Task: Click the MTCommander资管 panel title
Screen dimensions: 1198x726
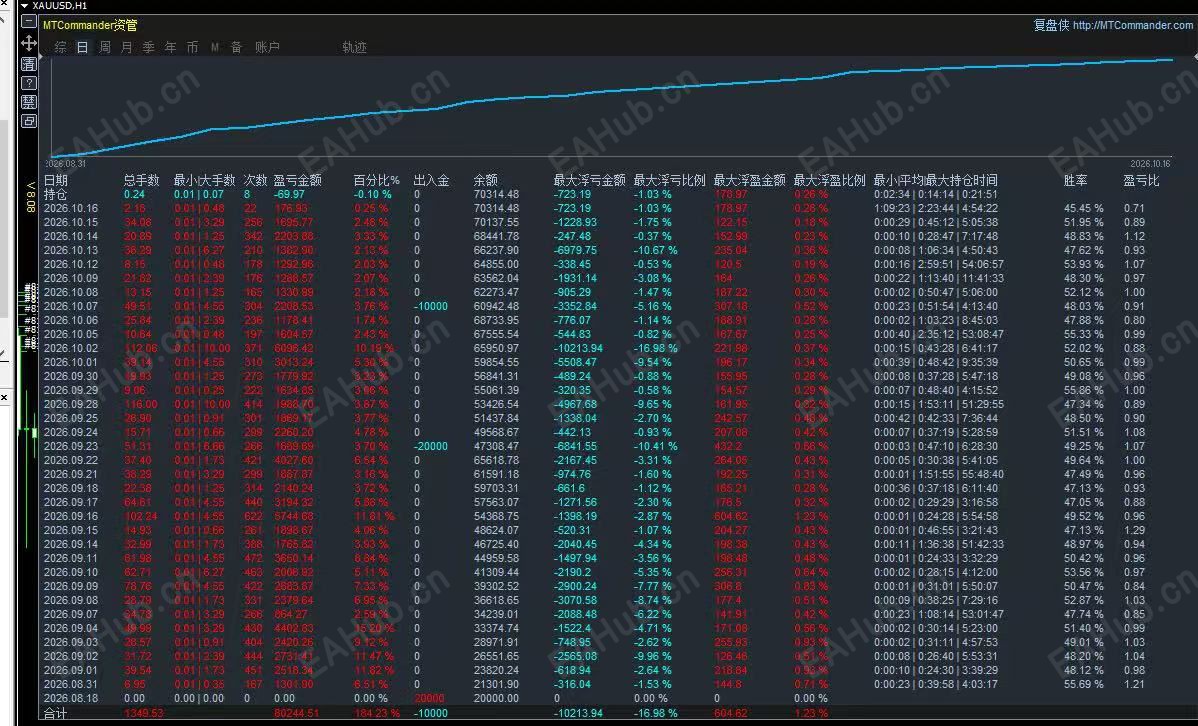Action: click(89, 25)
